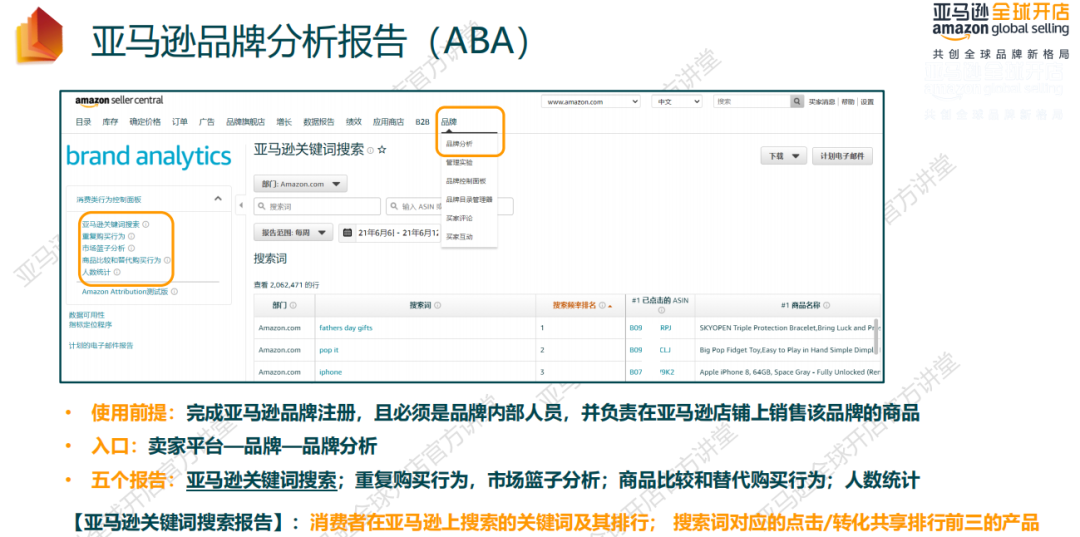This screenshot has height=537, width=1080.
Task: Select 买家评论 from the 品牌 menu
Action: coord(459,218)
